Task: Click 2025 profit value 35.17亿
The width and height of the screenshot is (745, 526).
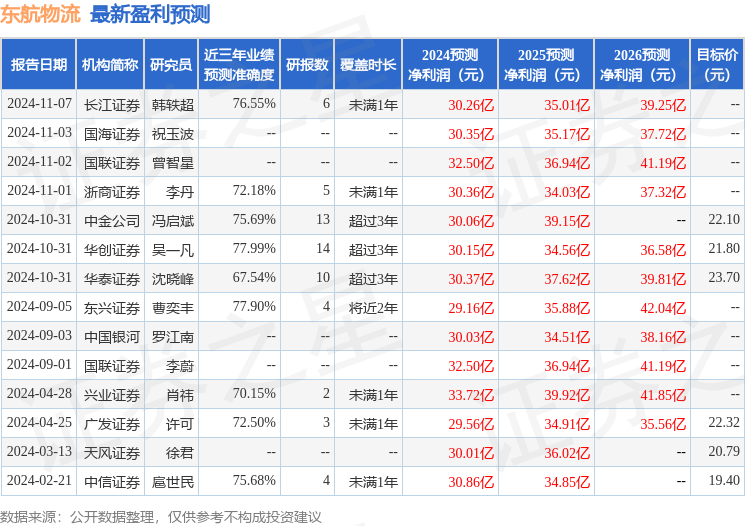Action: click(x=567, y=134)
